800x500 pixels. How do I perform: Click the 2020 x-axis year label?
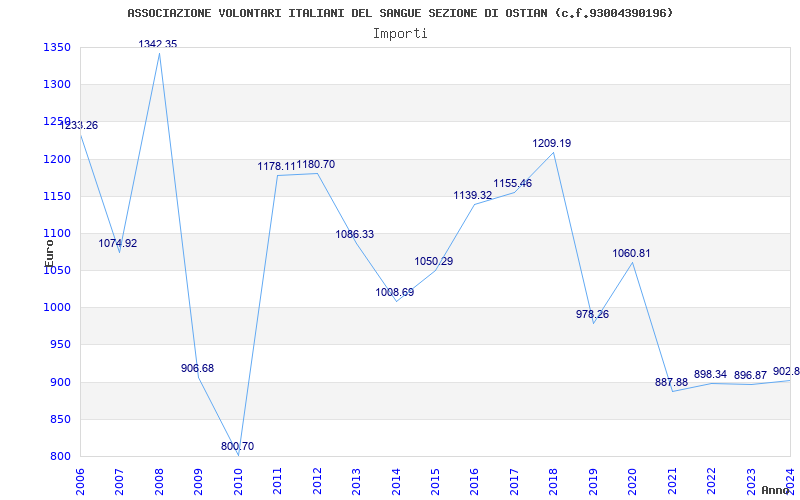pyautogui.click(x=632, y=481)
